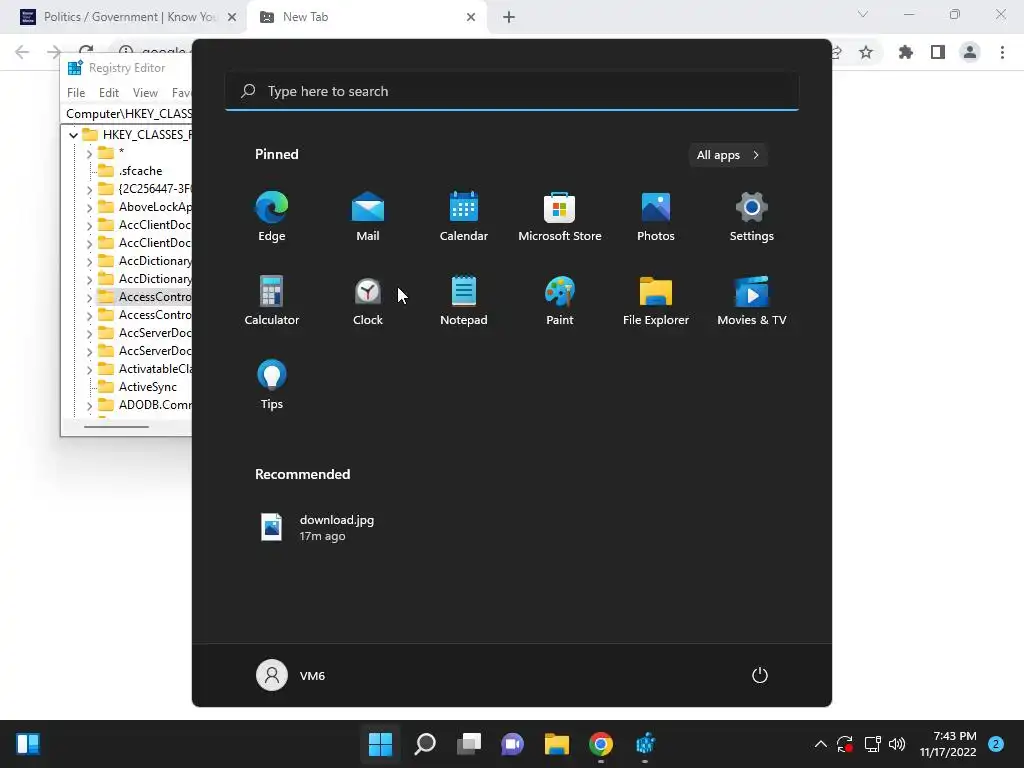Show All apps list

pyautogui.click(x=728, y=155)
